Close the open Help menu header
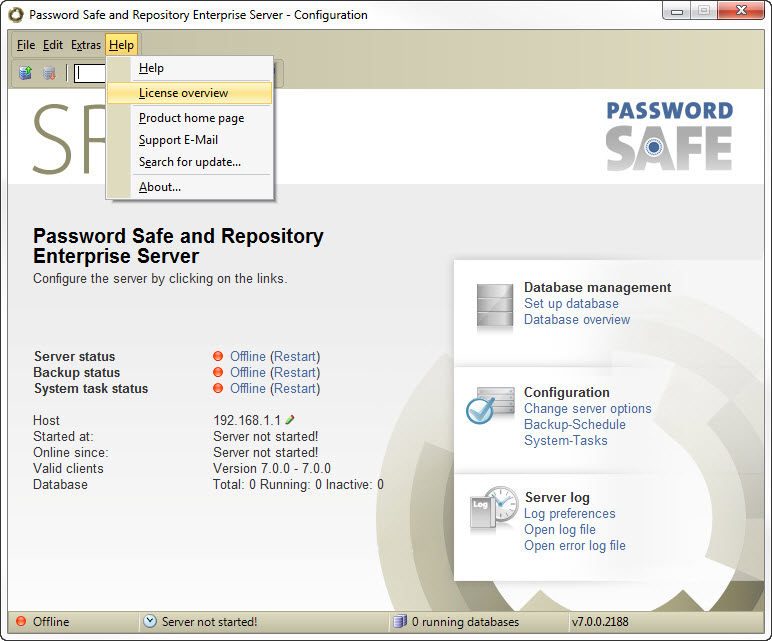This screenshot has height=641, width=772. 121,45
